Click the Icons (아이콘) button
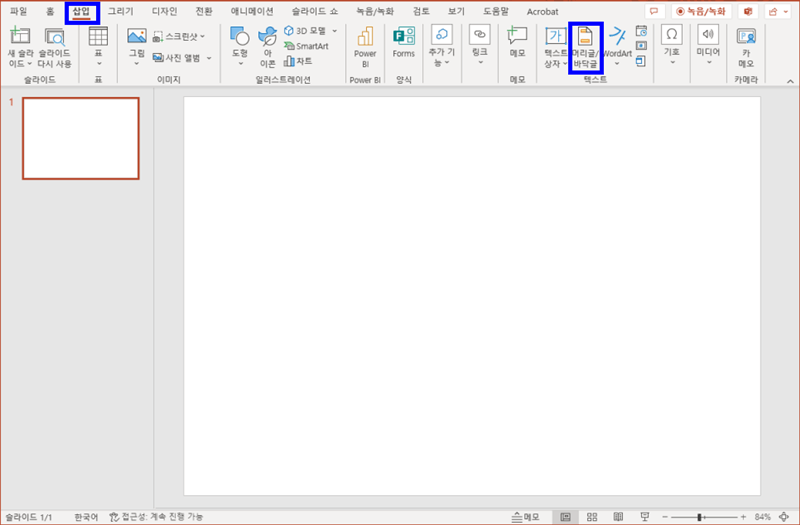 coord(268,47)
